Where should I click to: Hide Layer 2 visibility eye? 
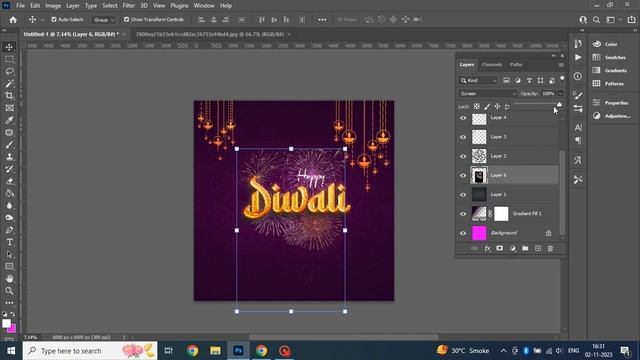(x=463, y=156)
